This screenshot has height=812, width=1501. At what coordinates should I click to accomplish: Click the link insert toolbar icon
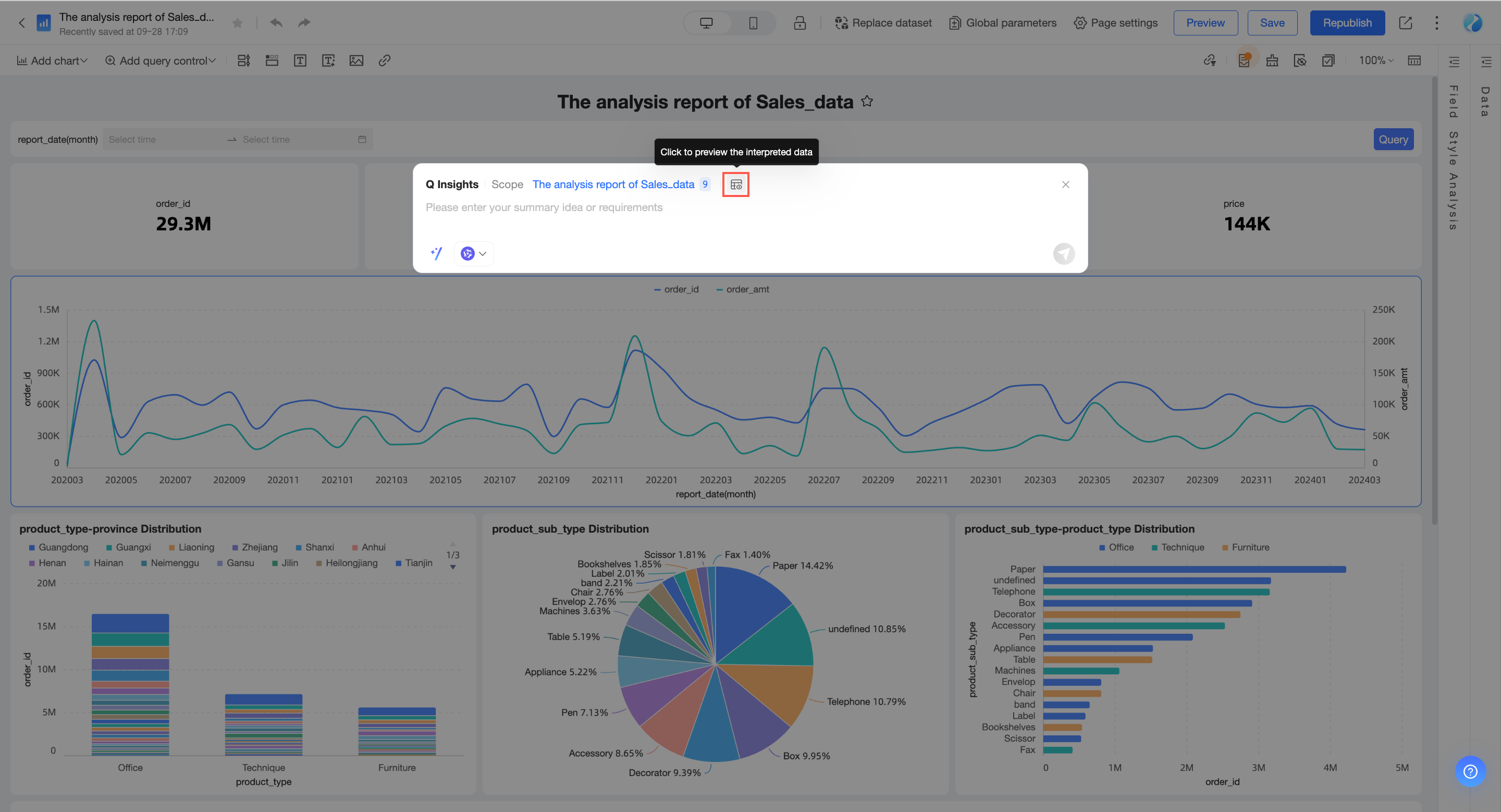tap(384, 60)
